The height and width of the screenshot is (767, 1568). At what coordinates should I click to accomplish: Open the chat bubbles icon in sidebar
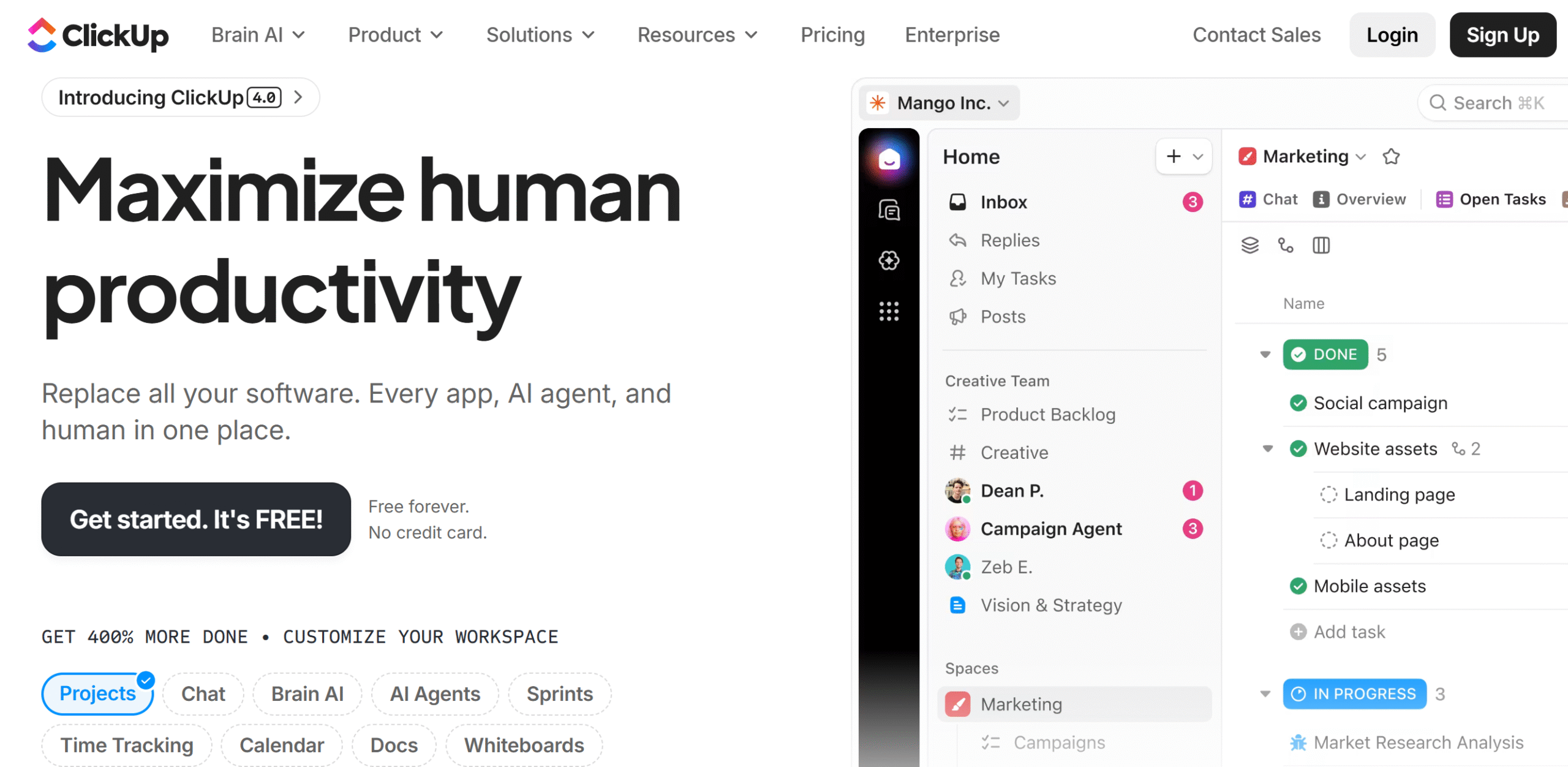889,210
